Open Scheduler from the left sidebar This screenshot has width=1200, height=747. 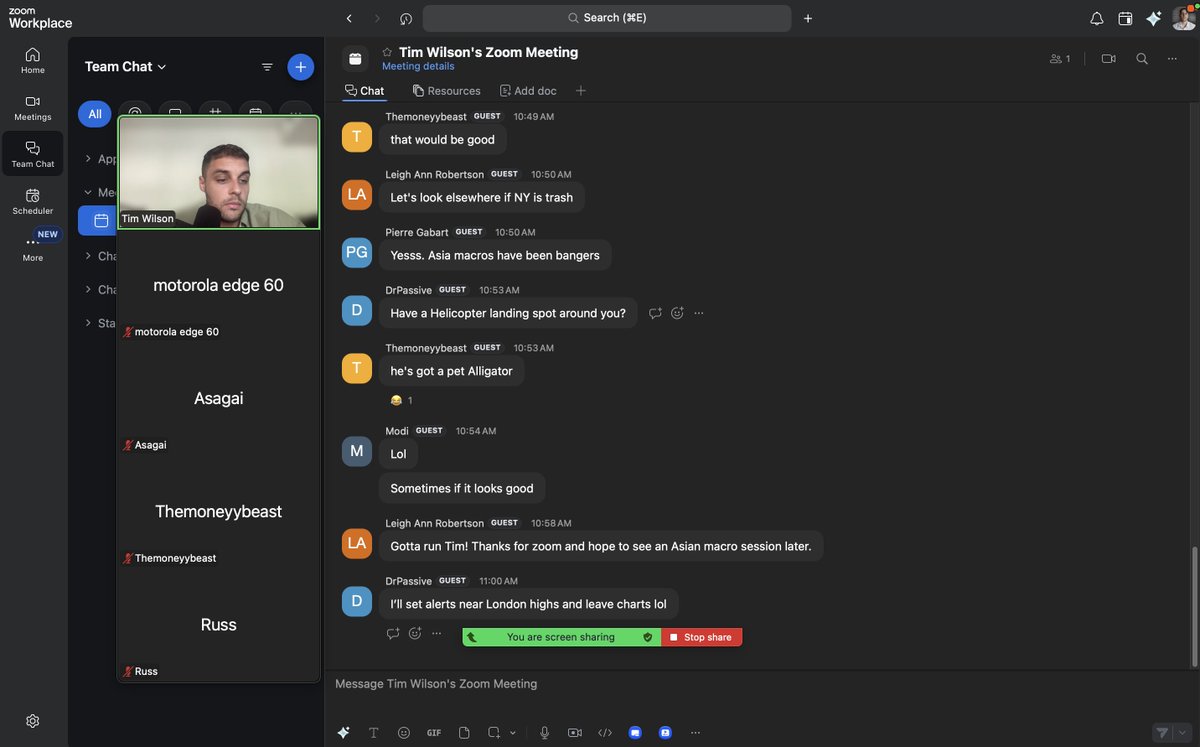pyautogui.click(x=30, y=200)
